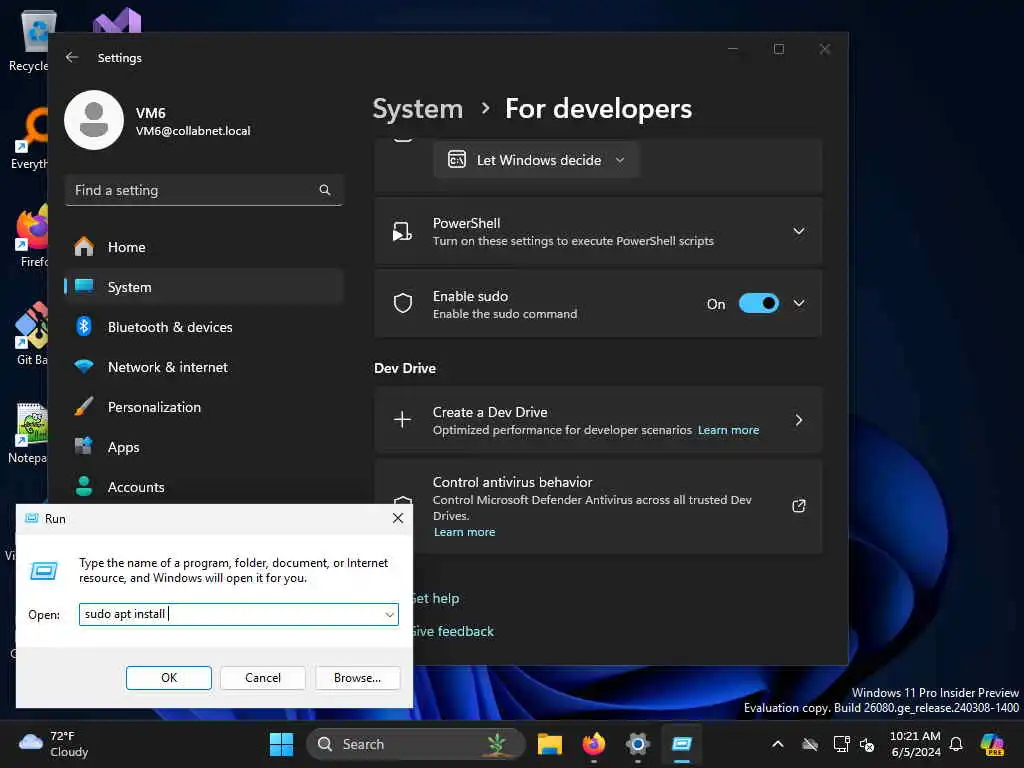Viewport: 1024px width, 768px height.
Task: Open File Explorer from the taskbar
Action: tap(549, 744)
